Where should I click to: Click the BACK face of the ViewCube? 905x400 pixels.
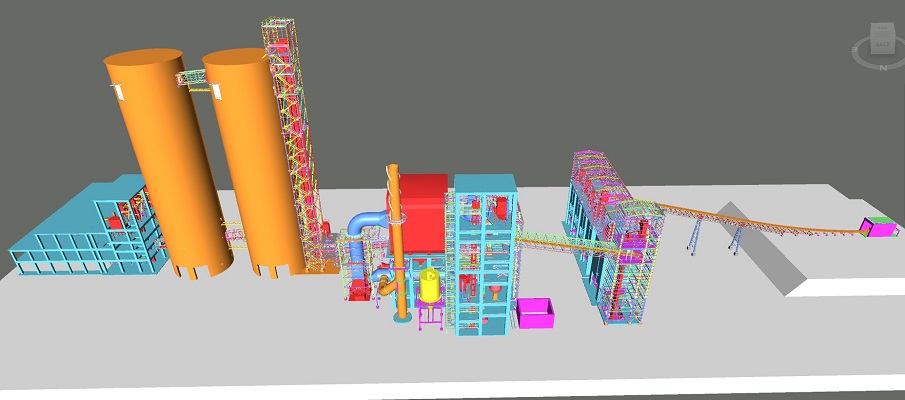[x=882, y=42]
